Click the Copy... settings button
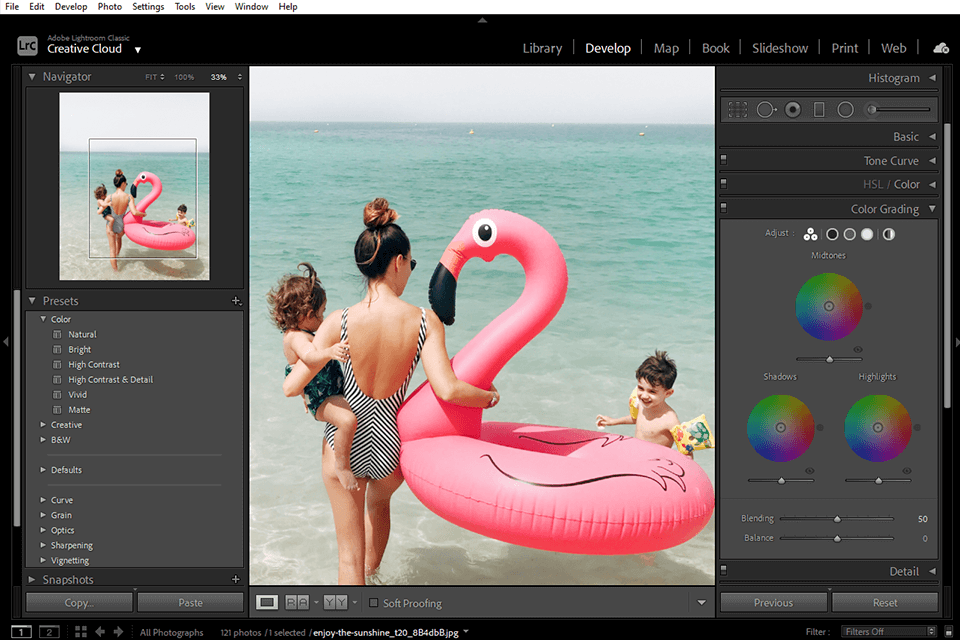Viewport: 960px width, 640px height. (79, 603)
